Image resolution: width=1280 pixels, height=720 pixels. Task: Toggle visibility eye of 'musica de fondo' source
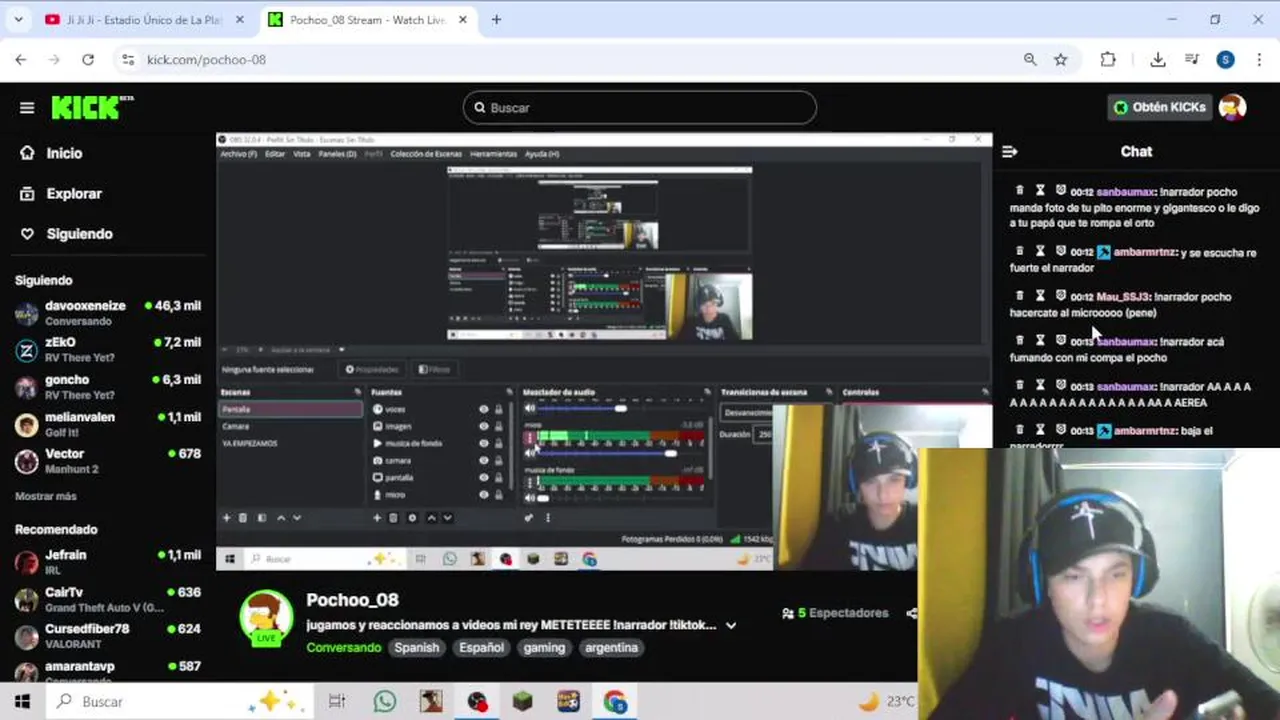484,443
